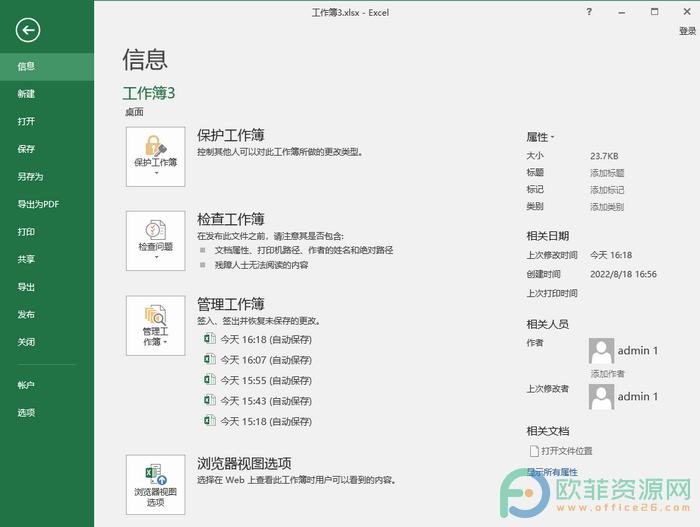Choose 关闭 to close the workbook
The image size is (700, 527).
(x=47, y=342)
